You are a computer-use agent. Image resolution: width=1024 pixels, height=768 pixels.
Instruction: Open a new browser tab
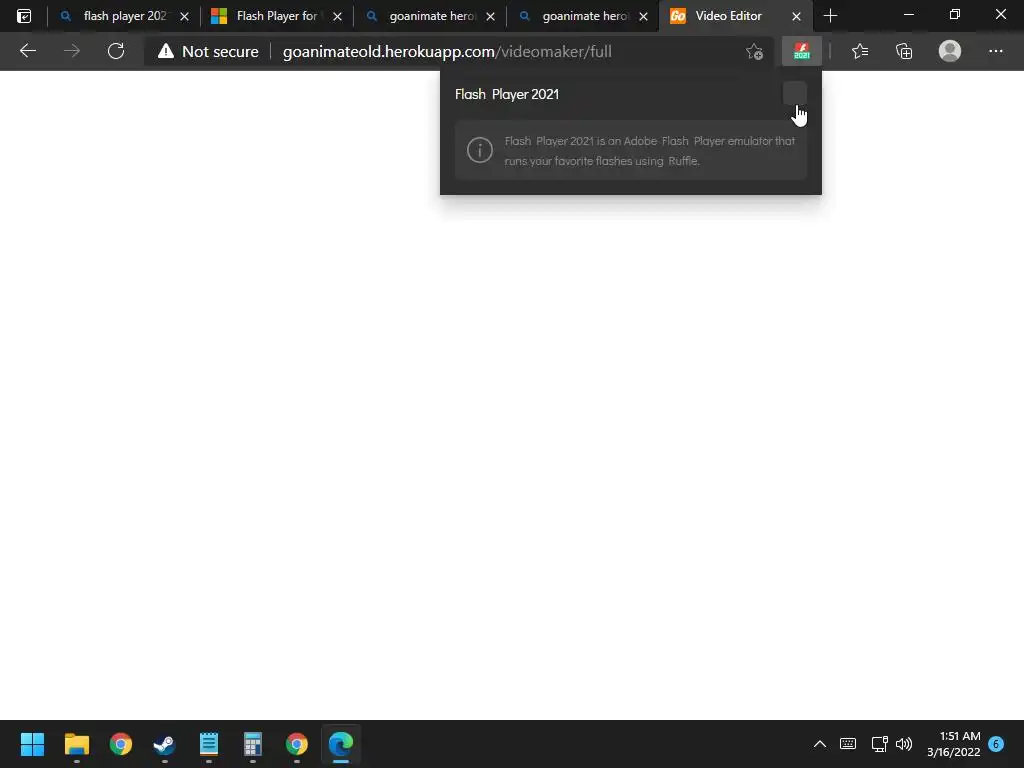click(x=830, y=16)
